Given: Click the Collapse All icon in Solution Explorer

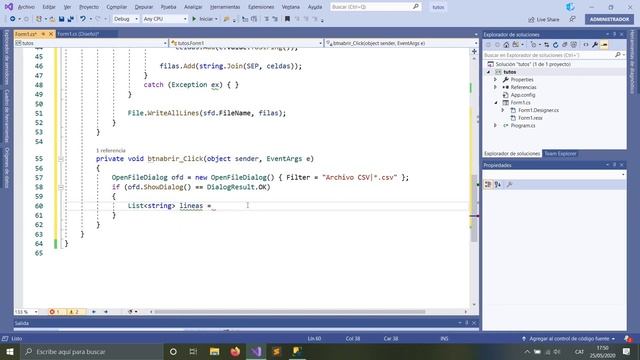Looking at the screenshot, I should click(x=564, y=45).
